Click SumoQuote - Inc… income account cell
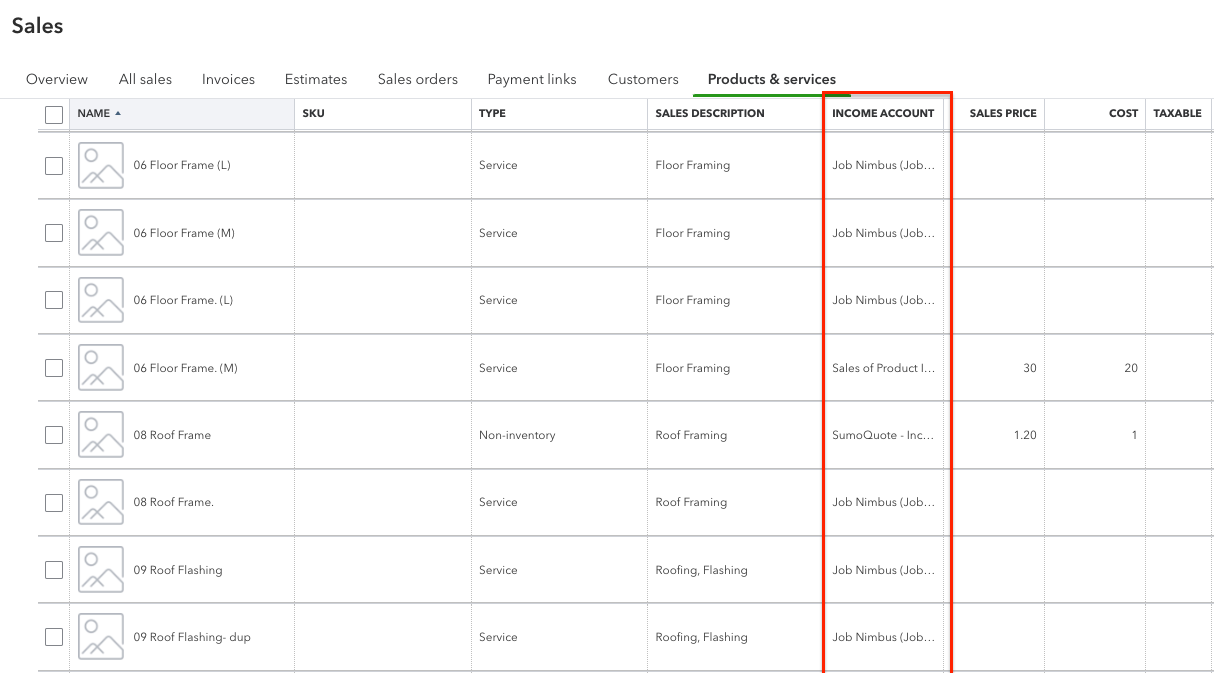The height and width of the screenshot is (673, 1214). pyautogui.click(x=883, y=435)
